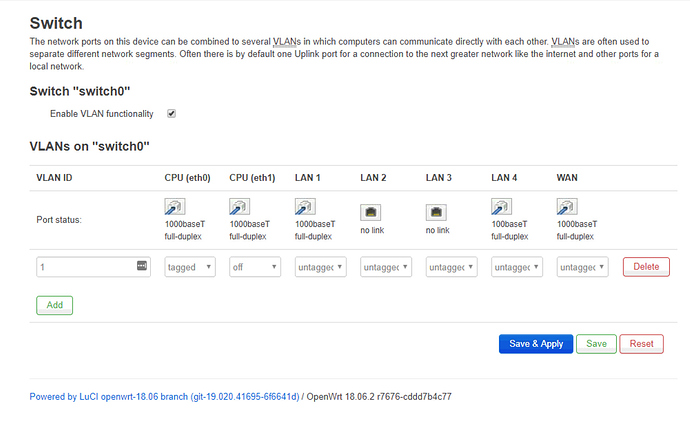Open the CPU (eth1) off dropdown
Image resolution: width=690 pixels, height=425 pixels.
255,267
